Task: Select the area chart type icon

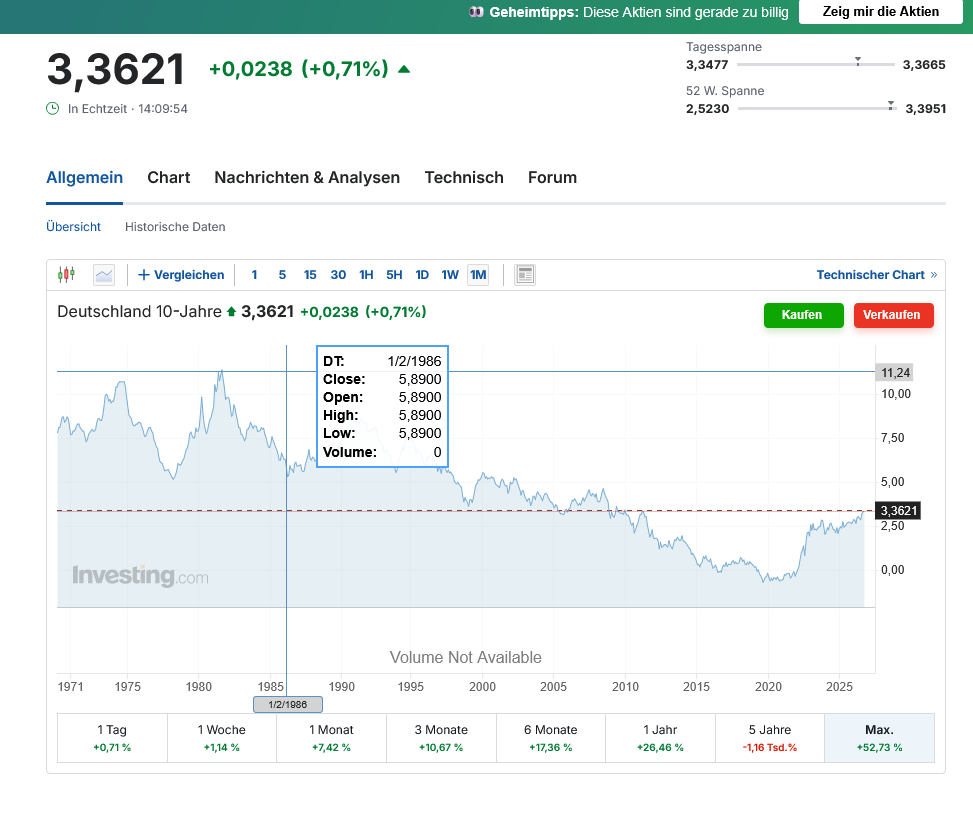Action: [x=104, y=274]
